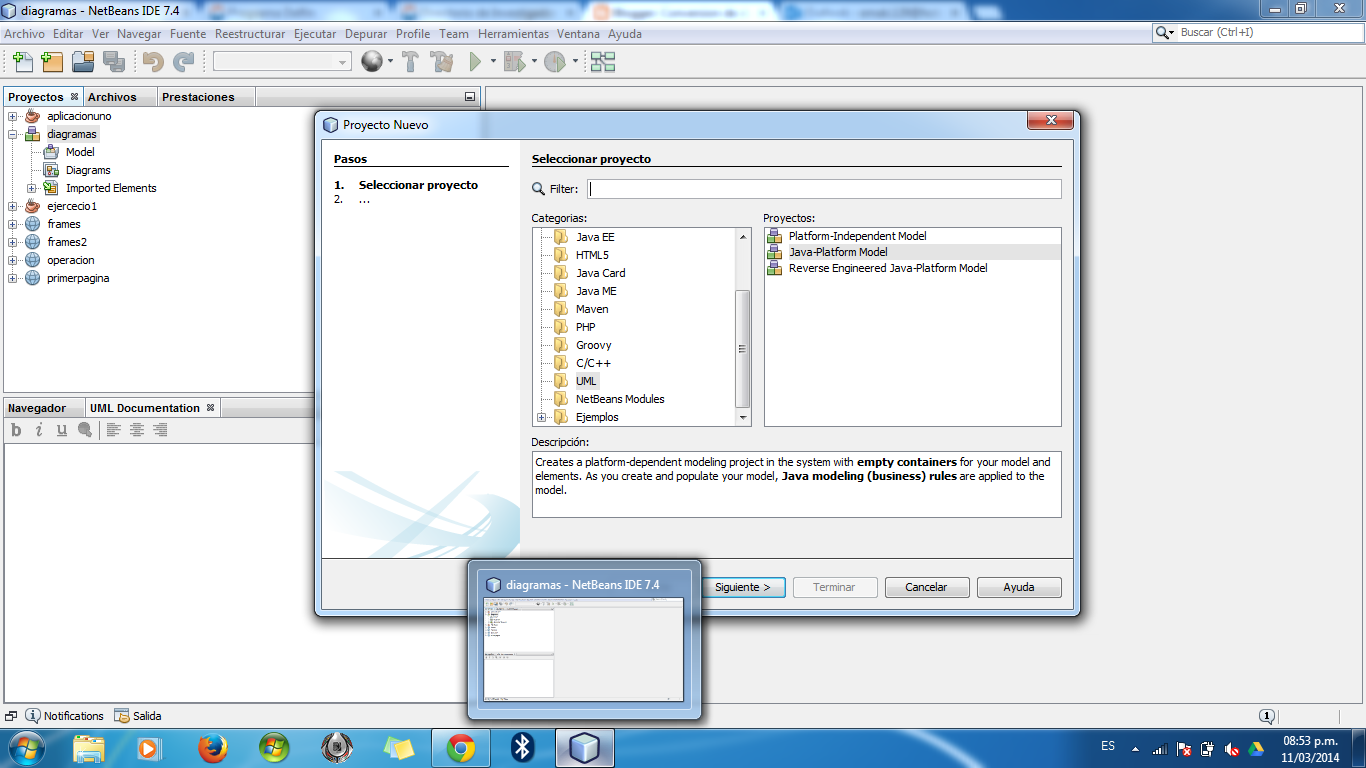Screen dimensions: 1366x768
Task: Open a file with the Open Project icon
Action: [84, 62]
